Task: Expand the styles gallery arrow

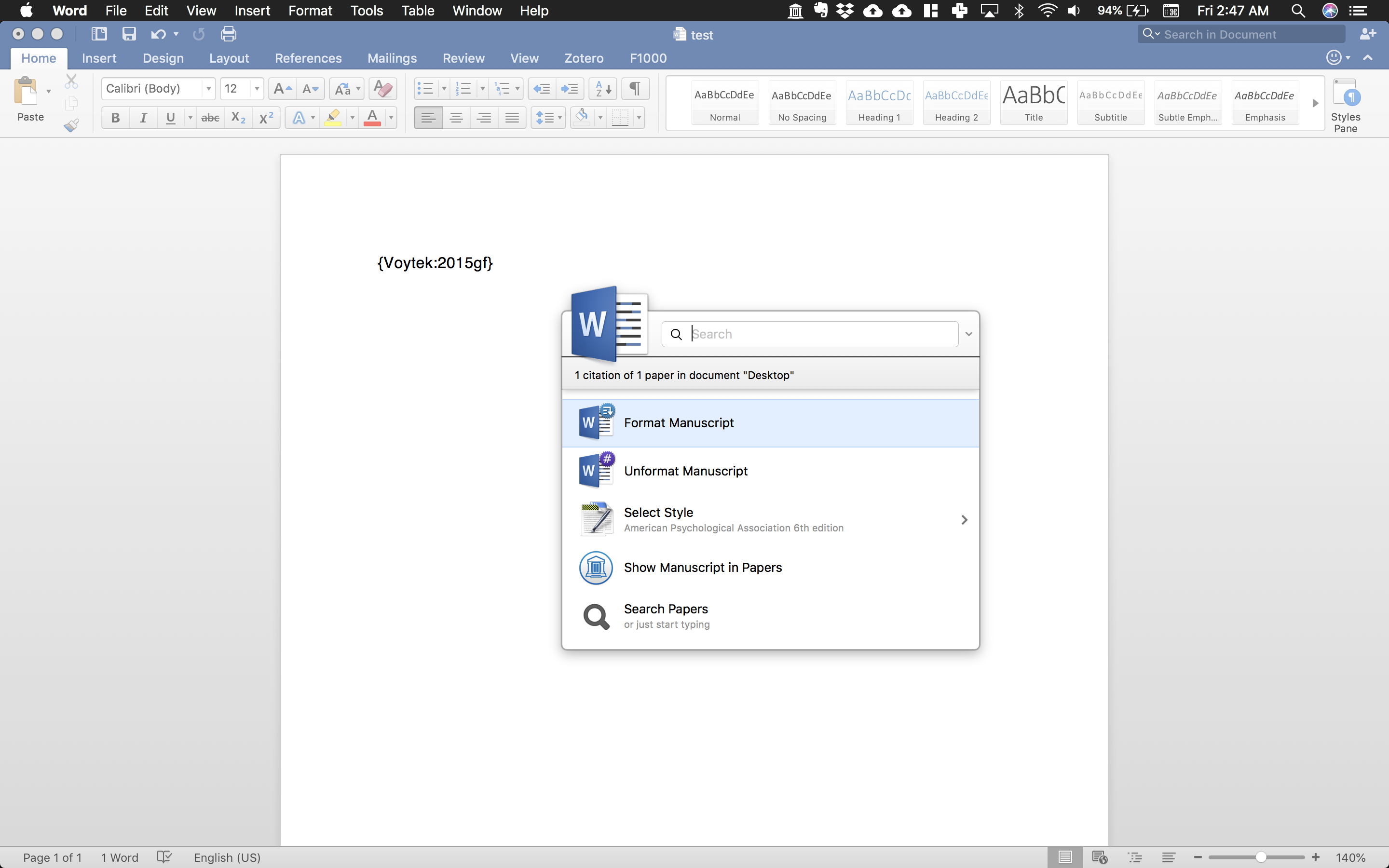Action: pyautogui.click(x=1315, y=103)
